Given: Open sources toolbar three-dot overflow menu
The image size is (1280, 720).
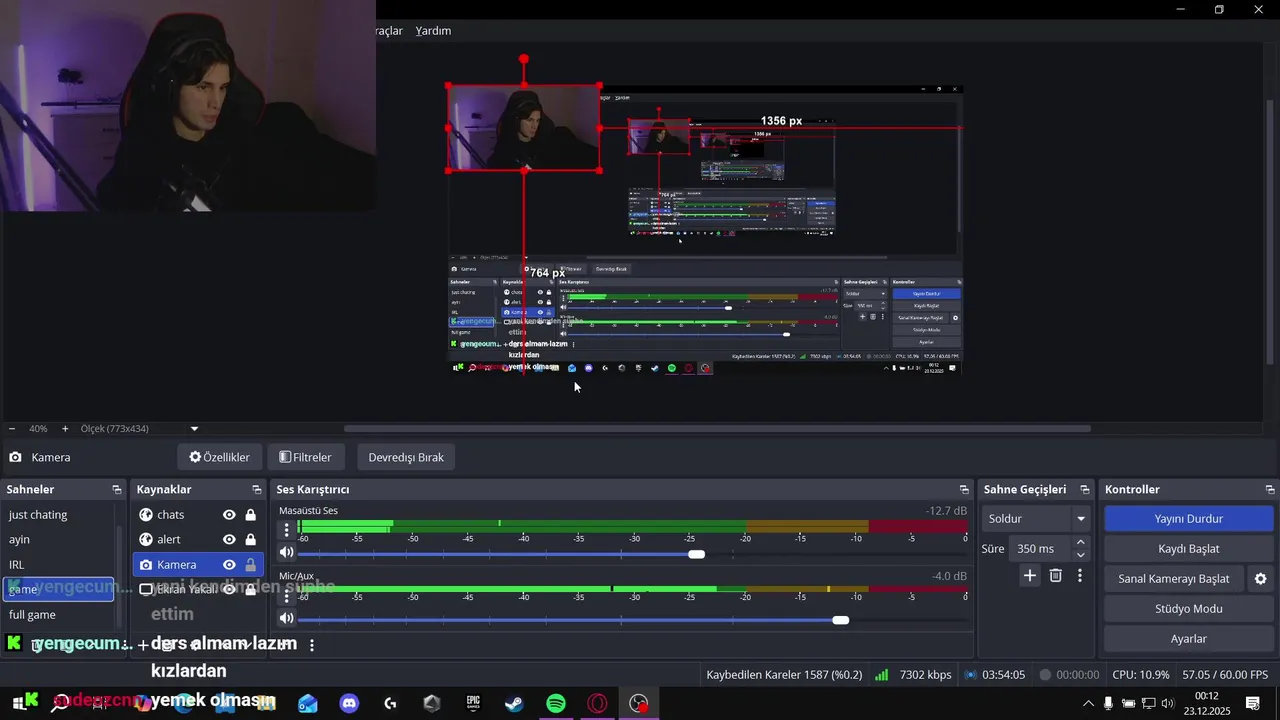Looking at the screenshot, I should (x=312, y=646).
